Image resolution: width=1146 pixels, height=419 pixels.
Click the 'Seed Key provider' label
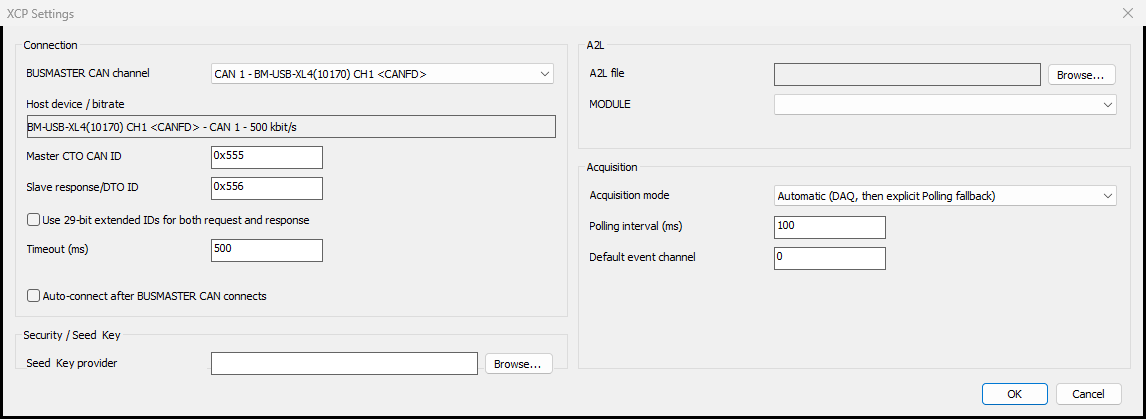(72, 363)
